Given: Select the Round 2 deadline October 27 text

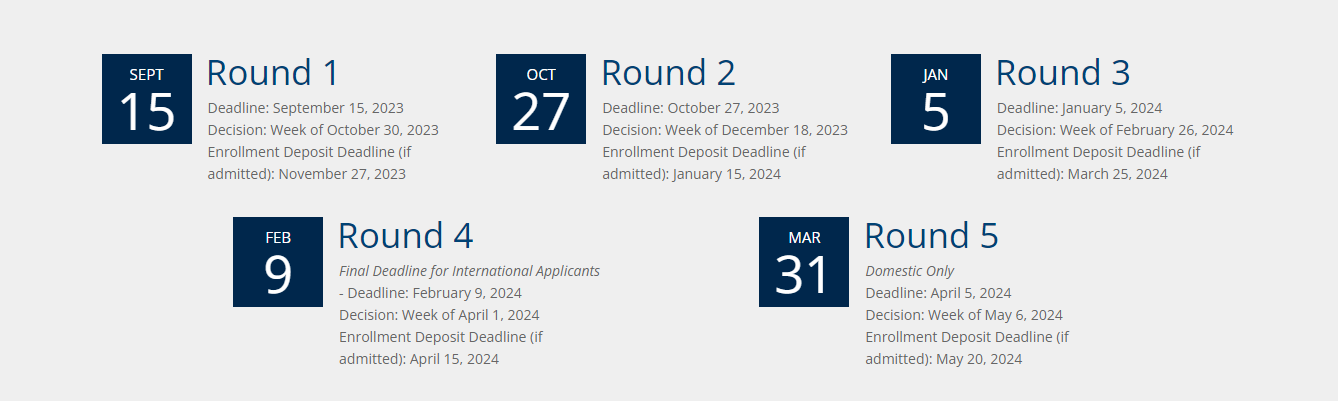Looking at the screenshot, I should pyautogui.click(x=691, y=108).
